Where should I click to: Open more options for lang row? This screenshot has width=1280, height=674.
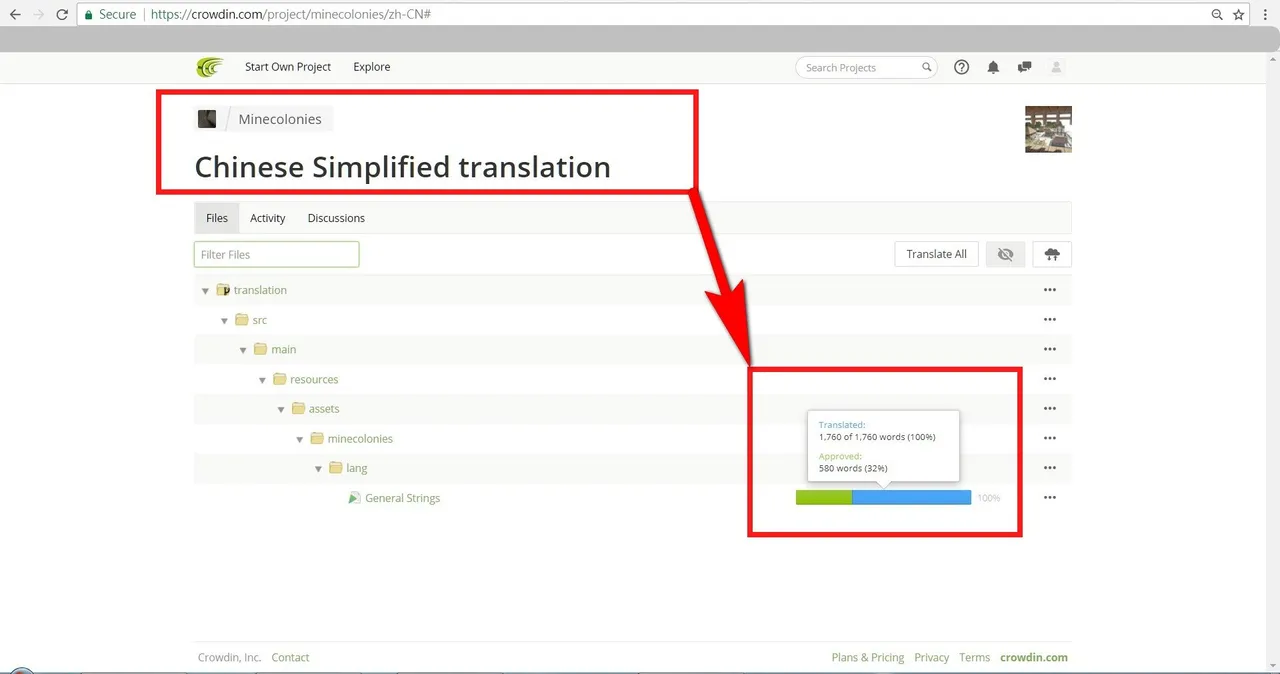(x=1050, y=468)
